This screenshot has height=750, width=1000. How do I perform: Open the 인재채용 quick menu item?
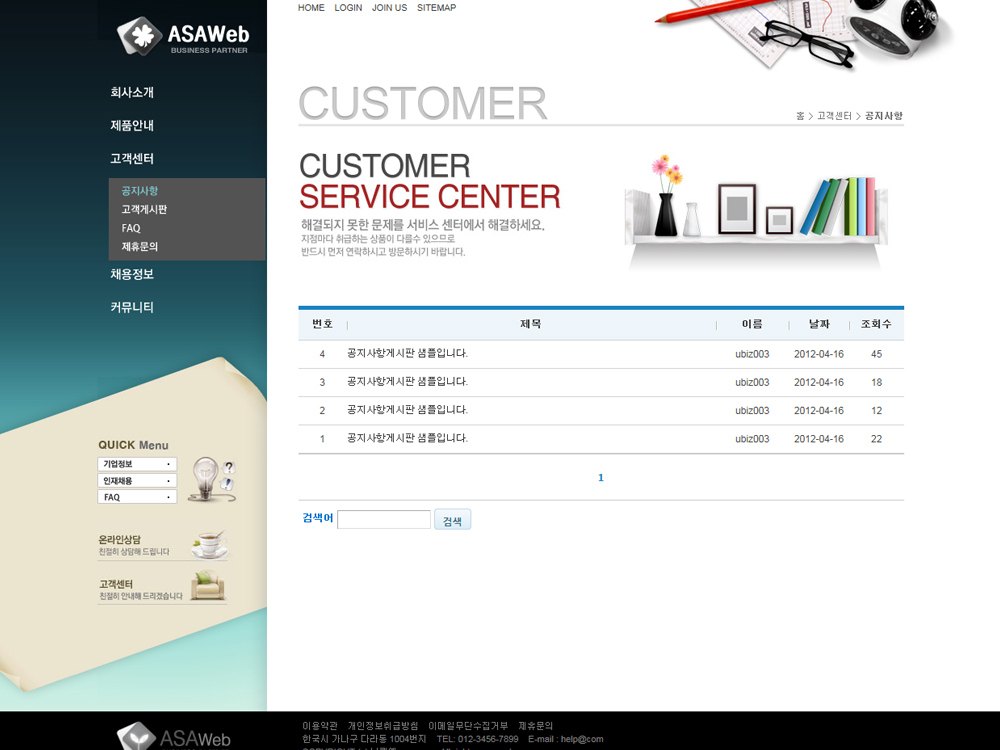[x=137, y=481]
